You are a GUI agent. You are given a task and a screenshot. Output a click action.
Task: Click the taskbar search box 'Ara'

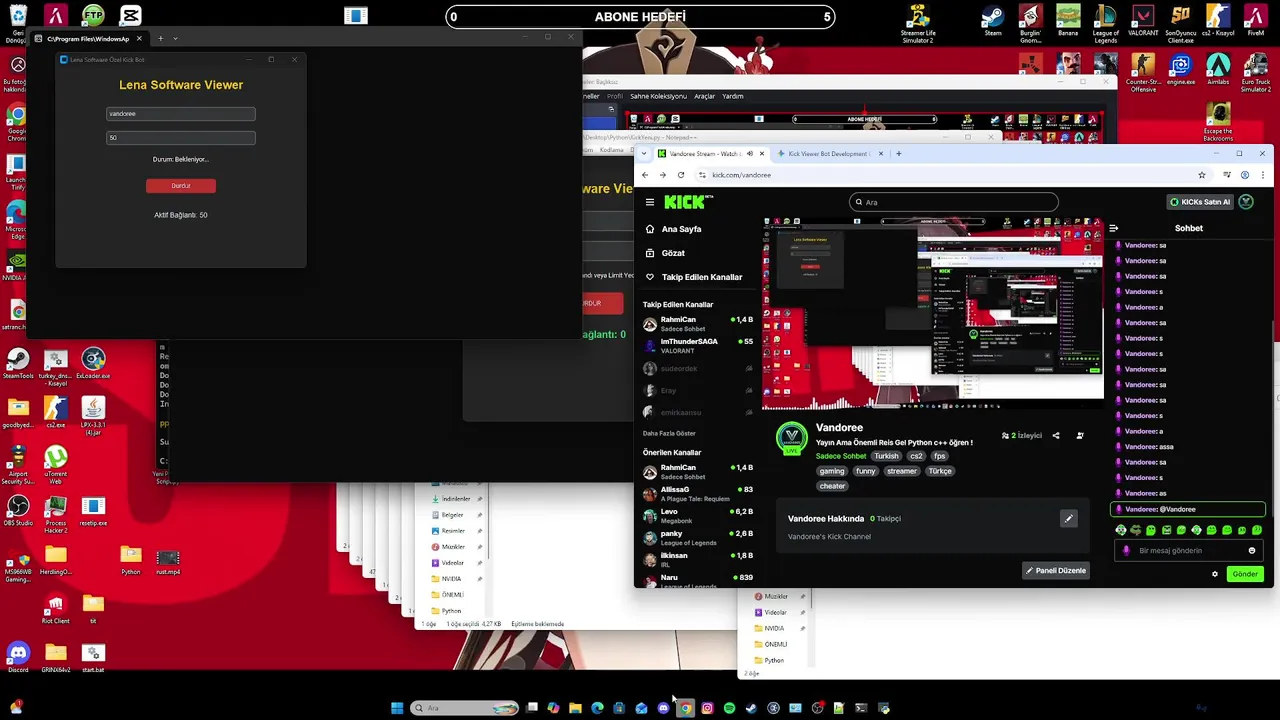pyautogui.click(x=465, y=708)
